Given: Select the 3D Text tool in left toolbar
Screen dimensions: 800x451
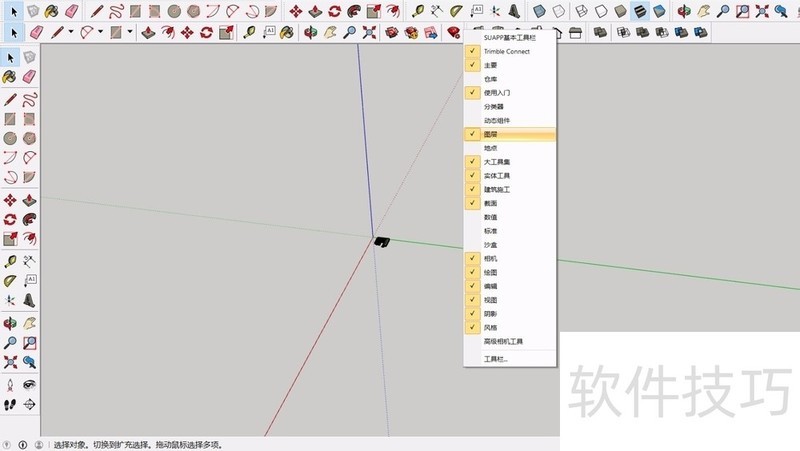Looking at the screenshot, I should coord(29,300).
